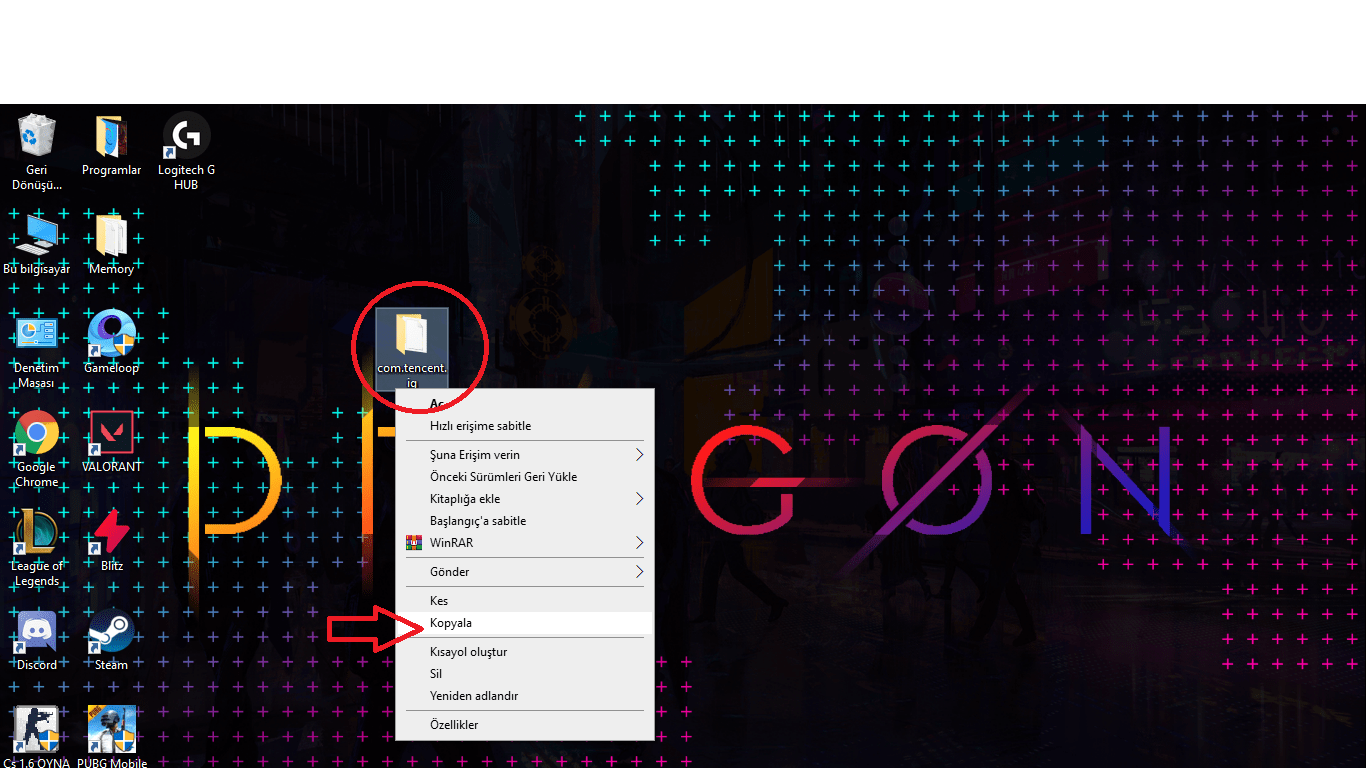
Task: Launch Cs 1.6 OYNA shortcut
Action: click(37, 738)
